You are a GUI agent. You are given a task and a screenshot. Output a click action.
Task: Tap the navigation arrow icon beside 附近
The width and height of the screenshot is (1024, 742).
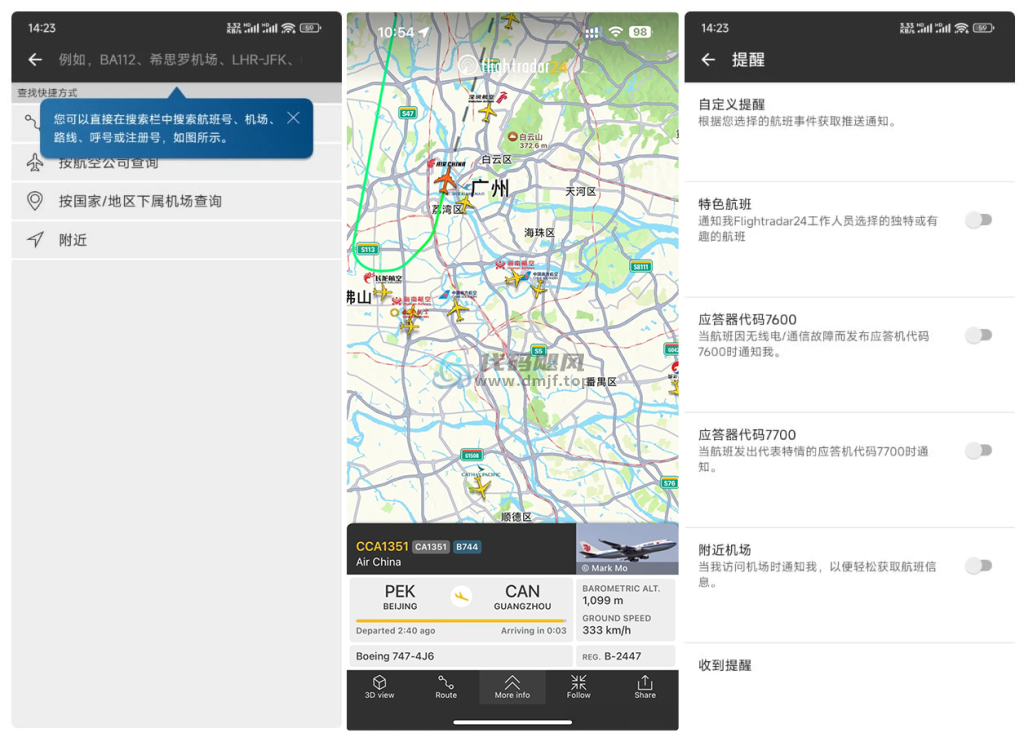(x=35, y=240)
